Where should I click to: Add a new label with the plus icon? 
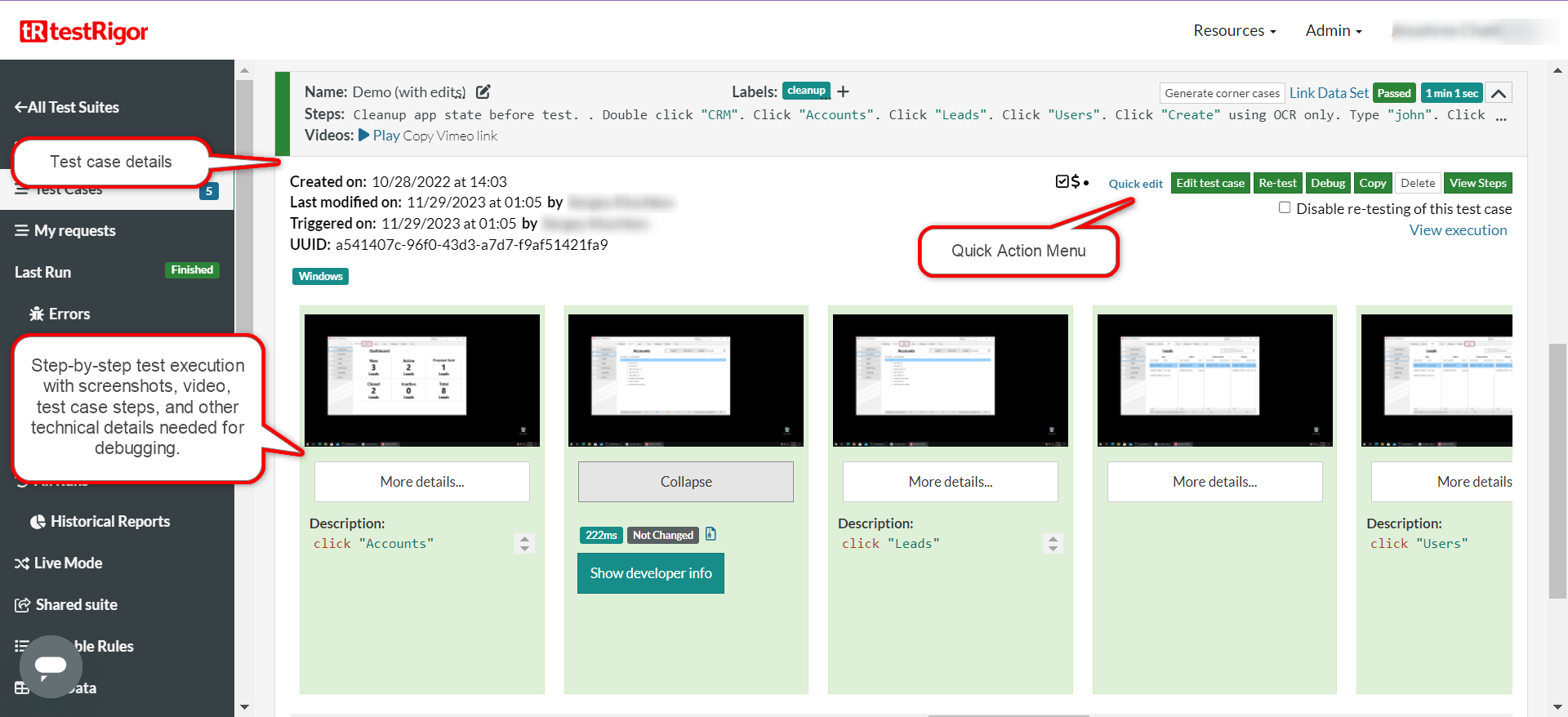coord(844,91)
